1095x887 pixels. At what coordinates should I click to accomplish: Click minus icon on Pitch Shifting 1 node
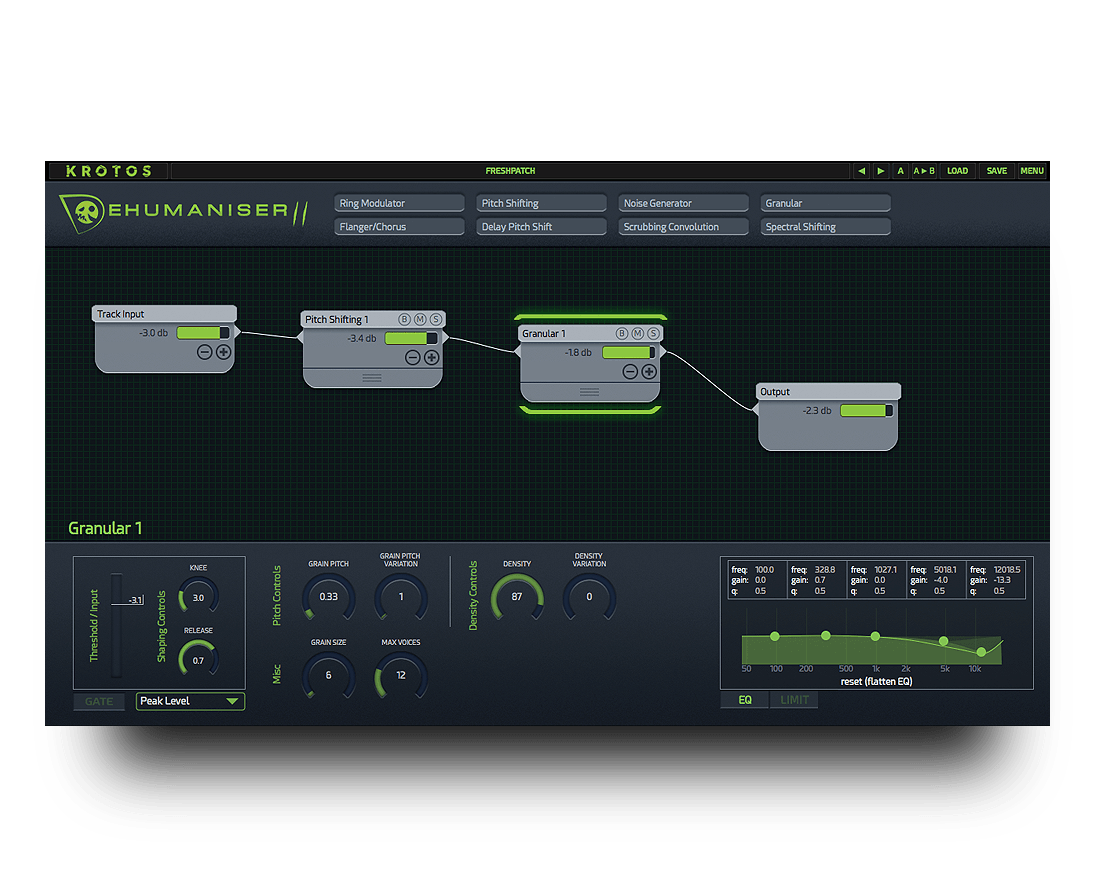pyautogui.click(x=413, y=358)
